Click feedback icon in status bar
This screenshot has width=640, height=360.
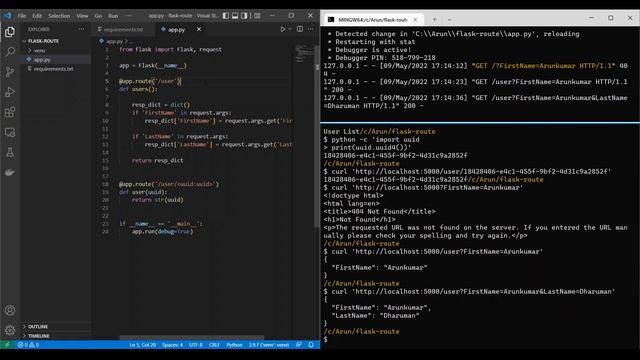pos(299,345)
